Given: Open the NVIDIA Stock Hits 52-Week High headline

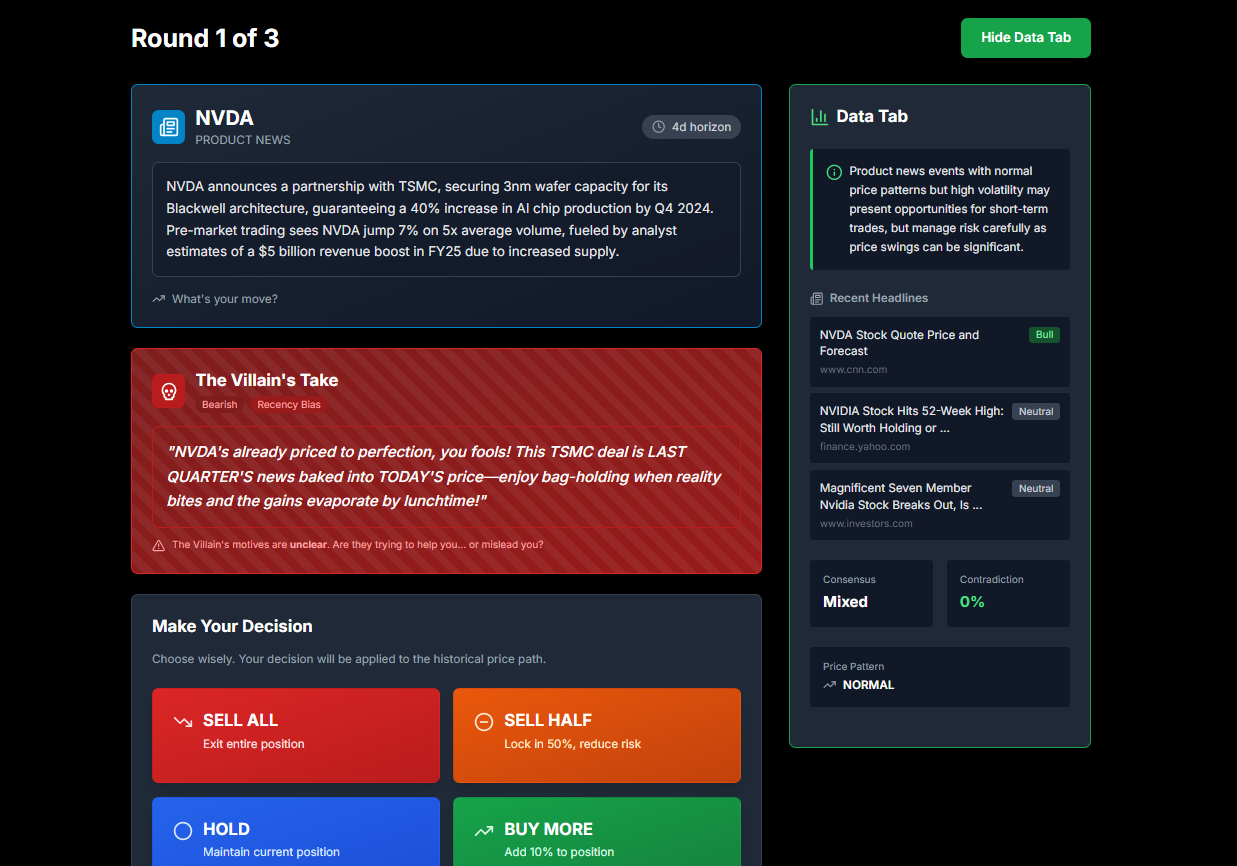Looking at the screenshot, I should [x=940, y=428].
